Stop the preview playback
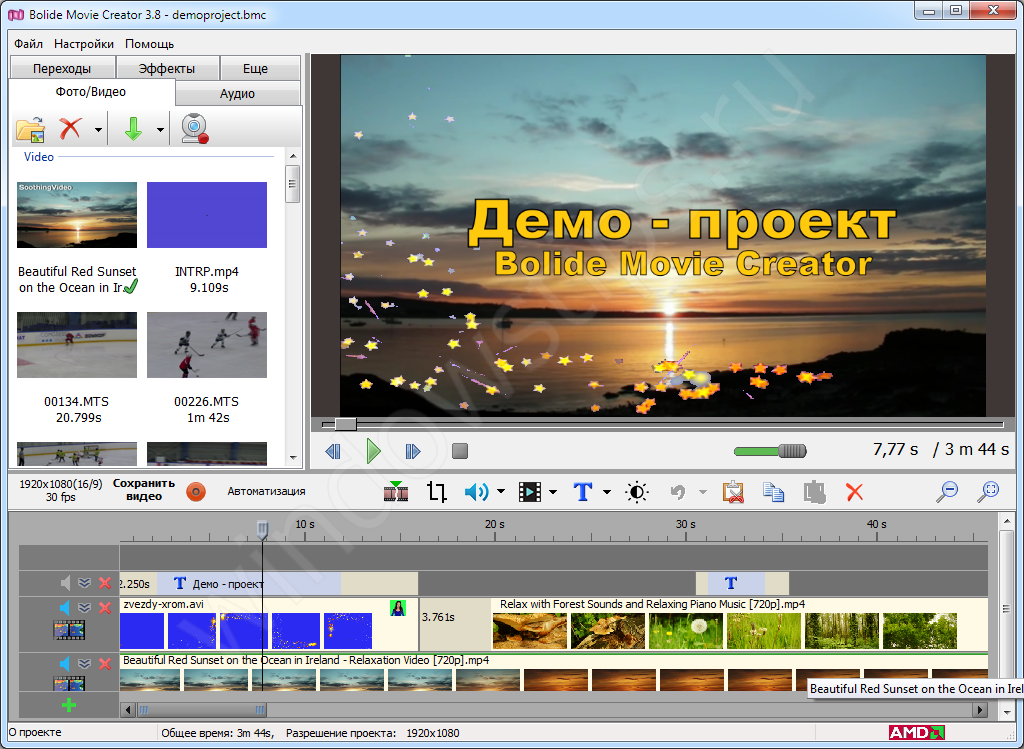Viewport: 1024px width, 749px height. click(460, 451)
